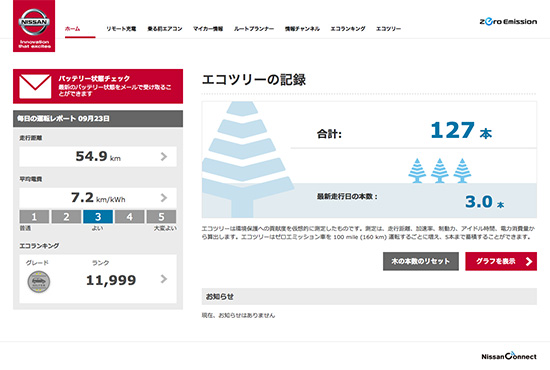Select rating level 1
The image size is (550, 370).
pyautogui.click(x=34, y=217)
